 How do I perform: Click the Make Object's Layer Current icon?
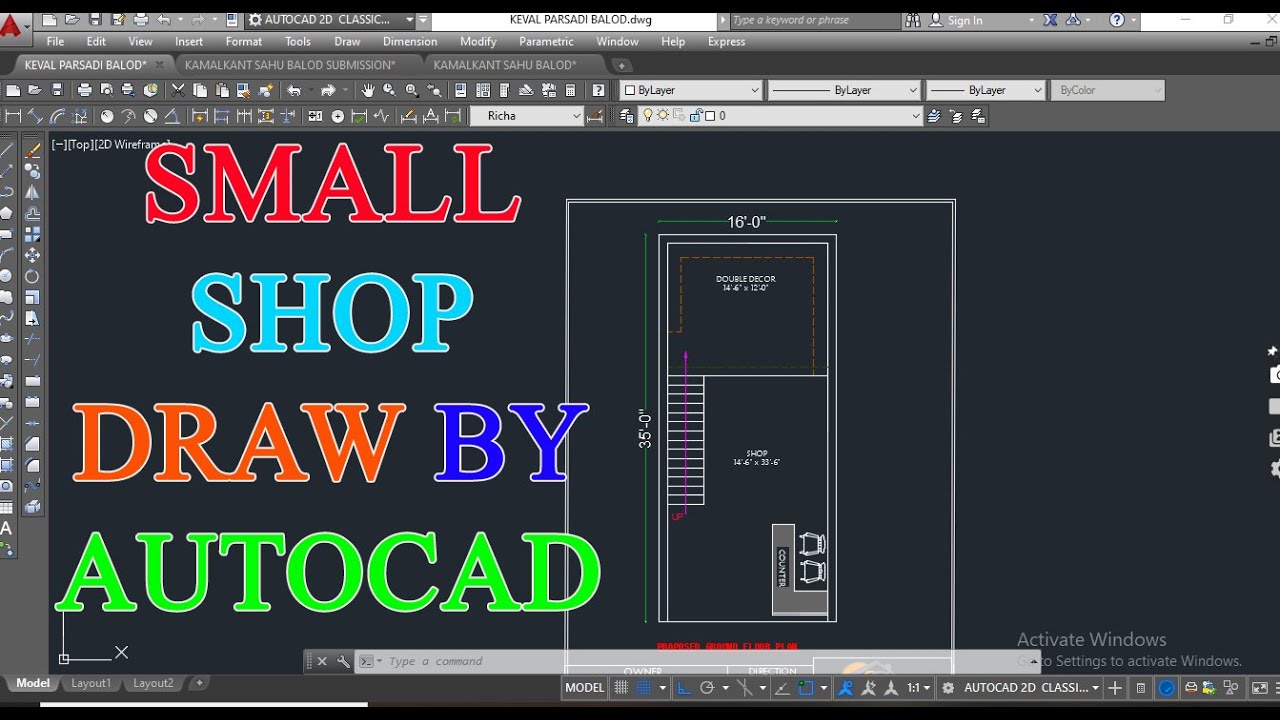click(x=935, y=116)
